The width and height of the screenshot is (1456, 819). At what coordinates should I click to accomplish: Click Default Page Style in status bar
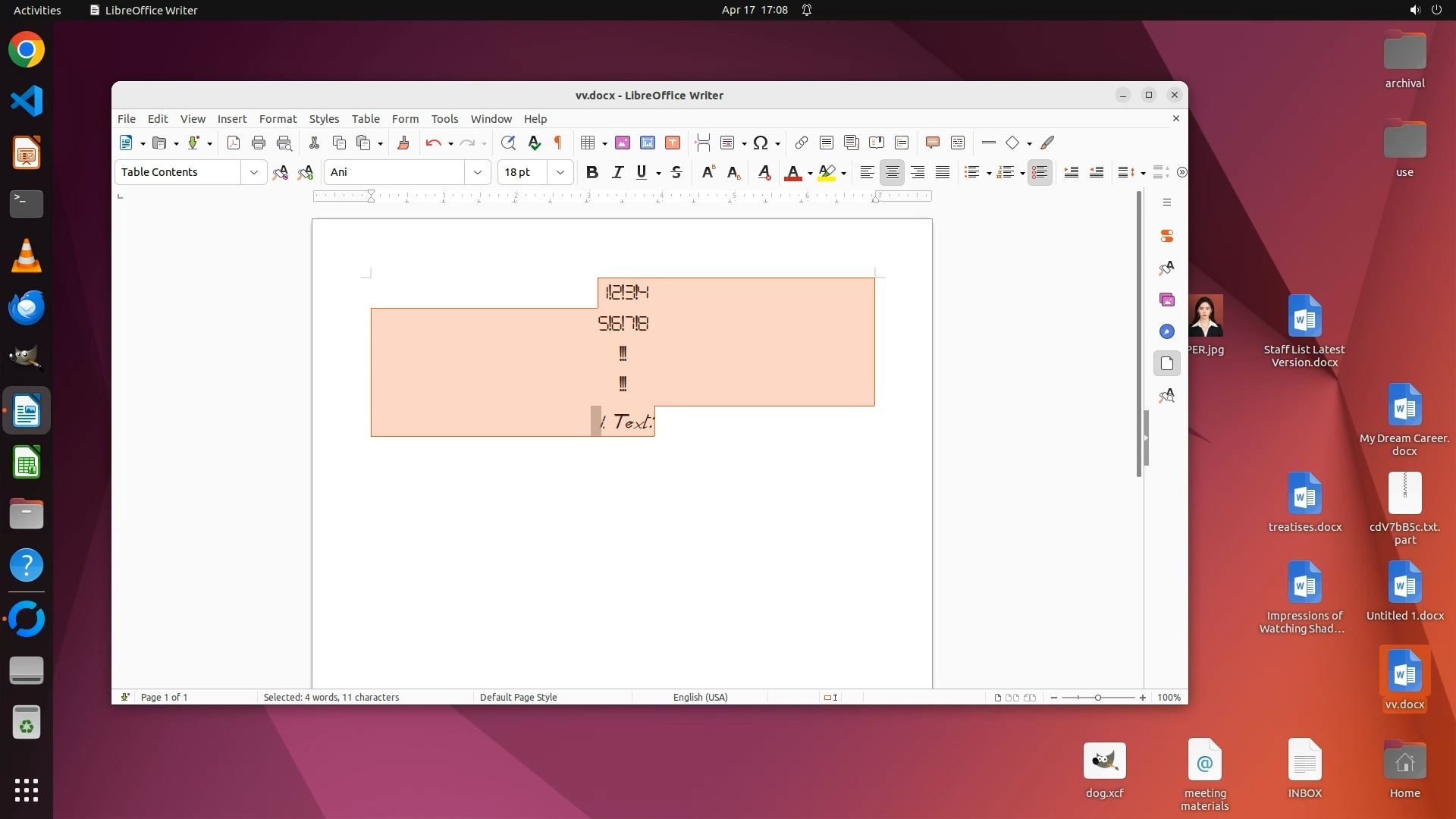click(x=518, y=697)
